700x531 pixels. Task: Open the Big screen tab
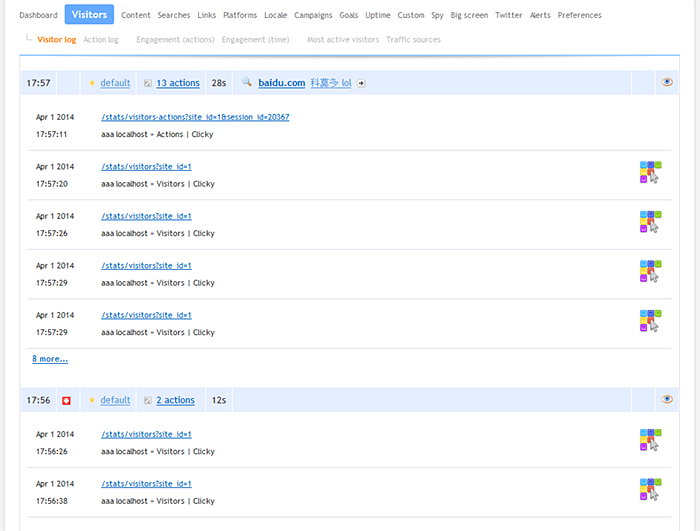point(469,15)
